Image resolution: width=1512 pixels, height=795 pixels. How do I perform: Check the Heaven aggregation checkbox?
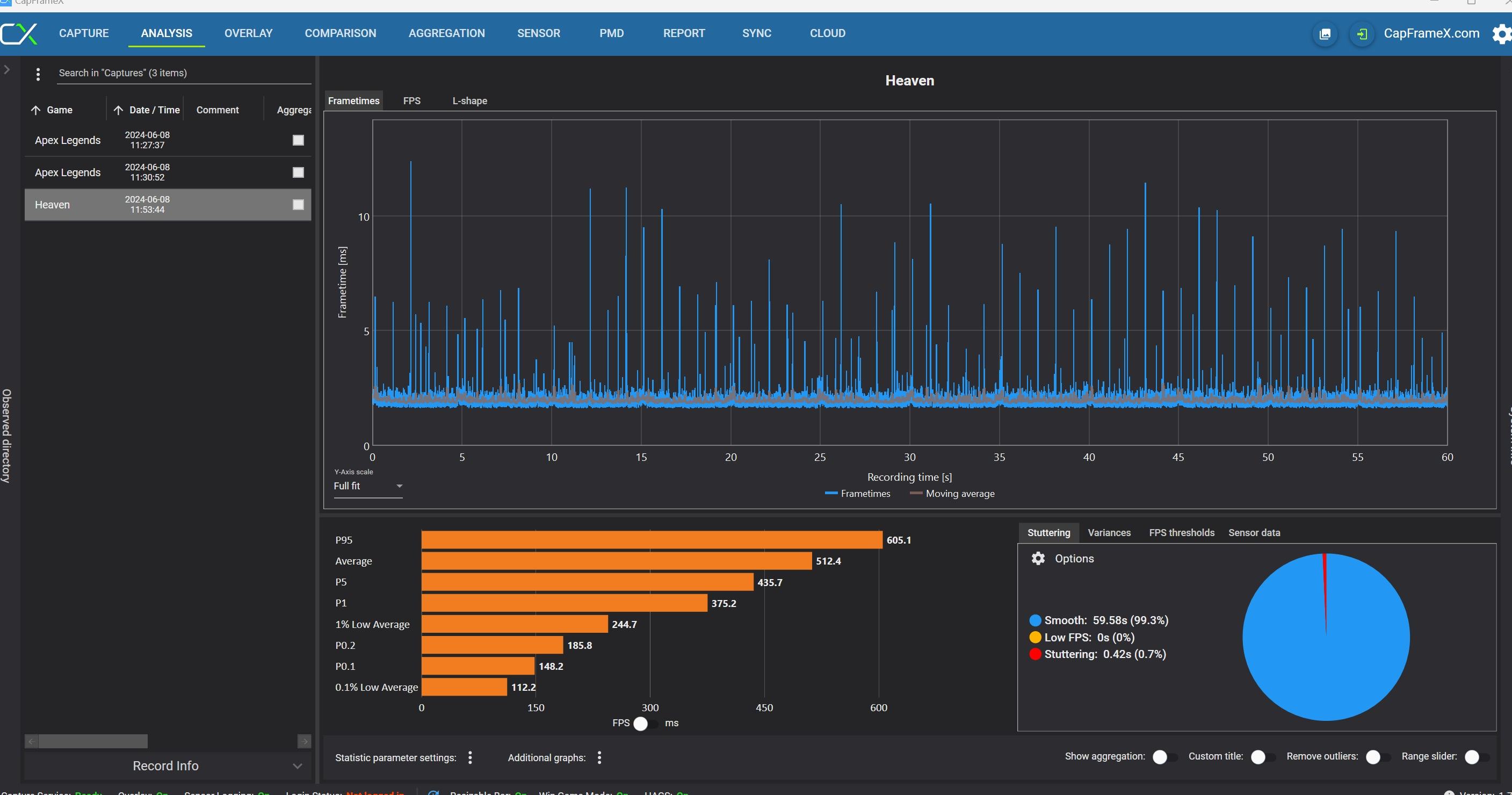coord(298,204)
